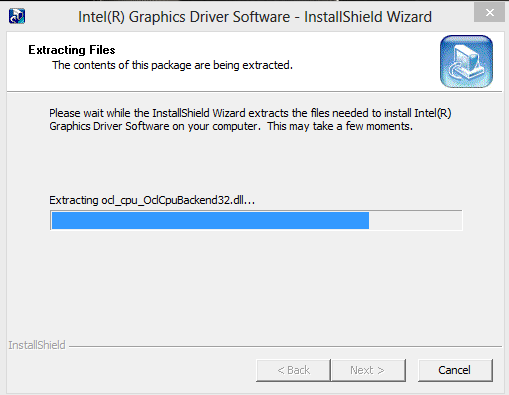The image size is (509, 395).
Task: Click the InstallShield brand label
Action: coord(37,345)
